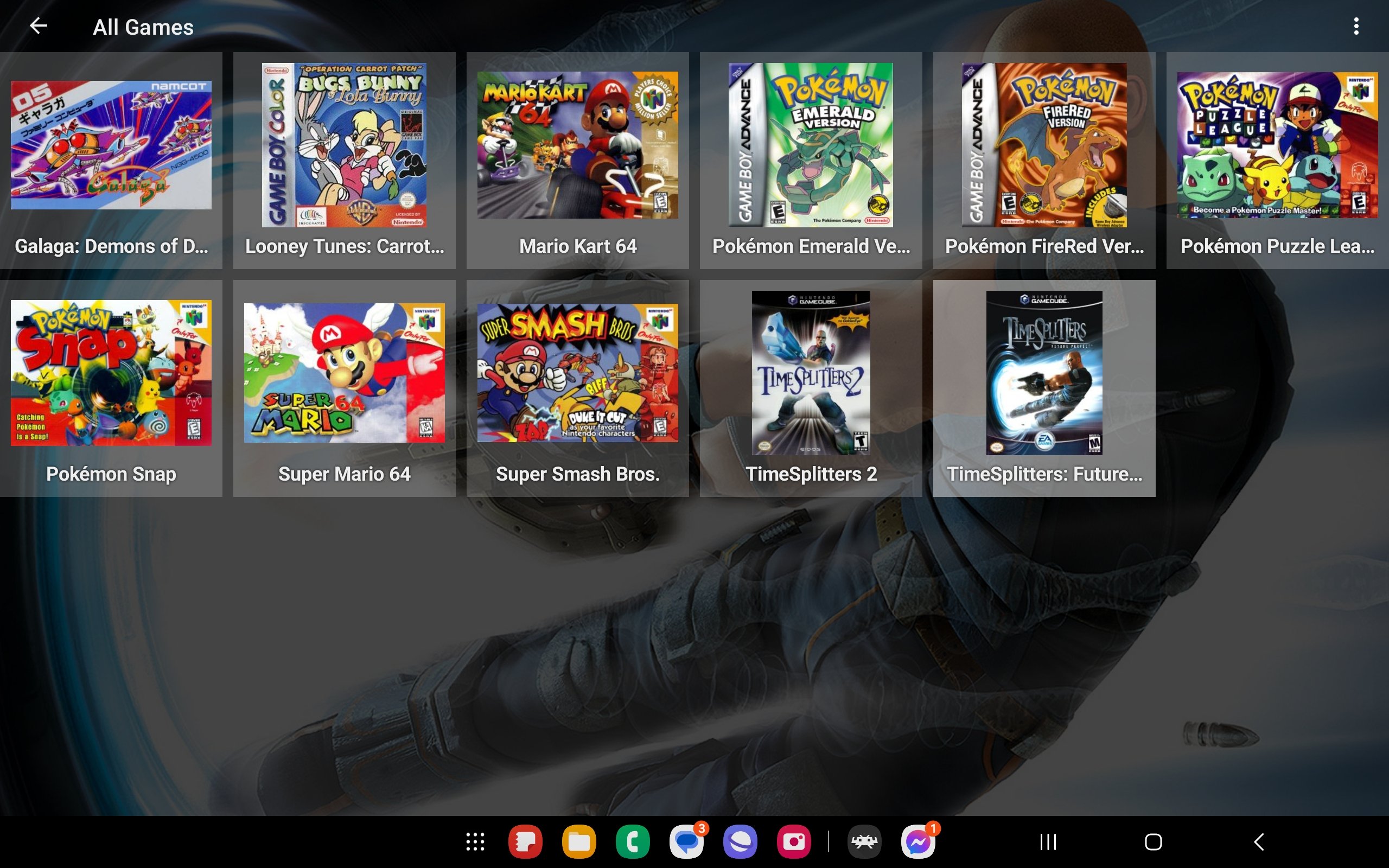The height and width of the screenshot is (868, 1389).
Task: Open the Messenger app with badge 1
Action: pos(919,842)
